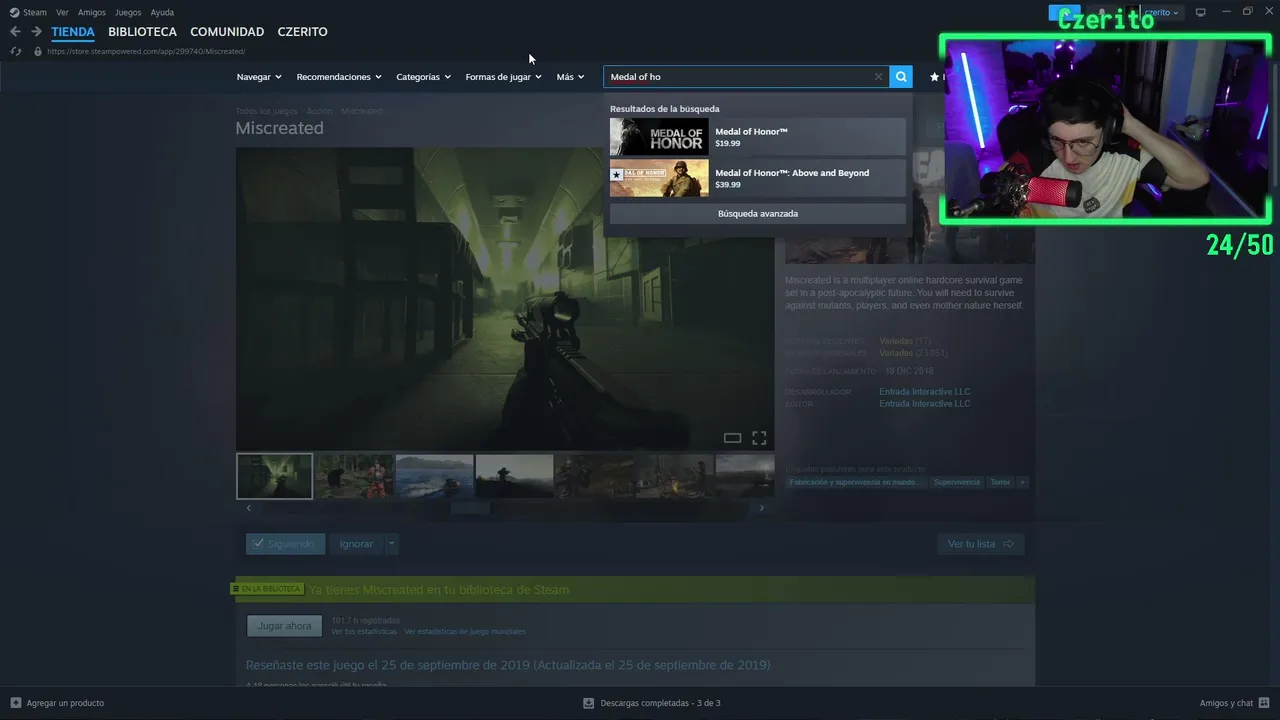Go back using the browser back arrow
1280x720 pixels.
point(15,32)
